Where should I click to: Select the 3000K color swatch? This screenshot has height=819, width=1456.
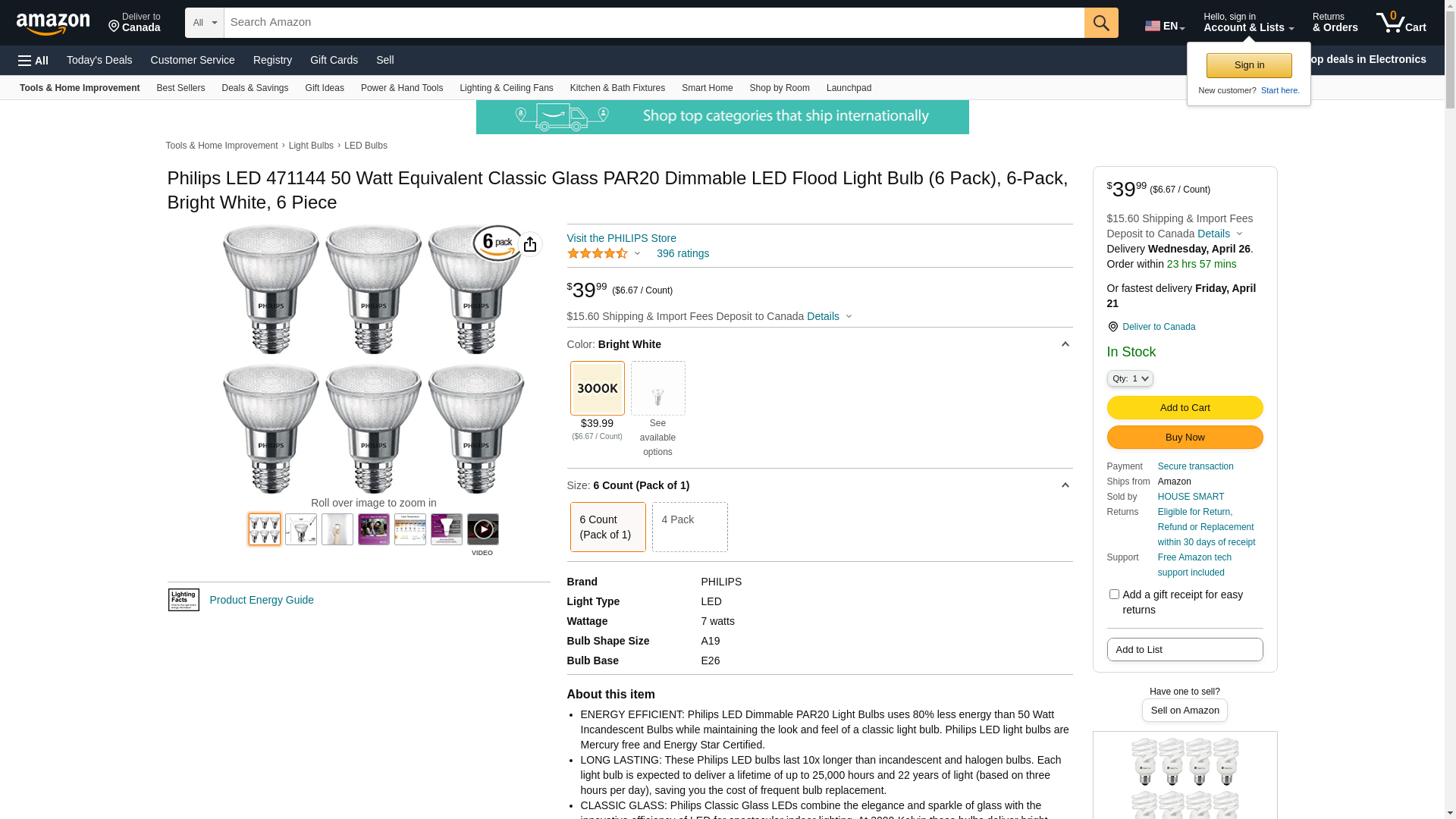point(597,388)
